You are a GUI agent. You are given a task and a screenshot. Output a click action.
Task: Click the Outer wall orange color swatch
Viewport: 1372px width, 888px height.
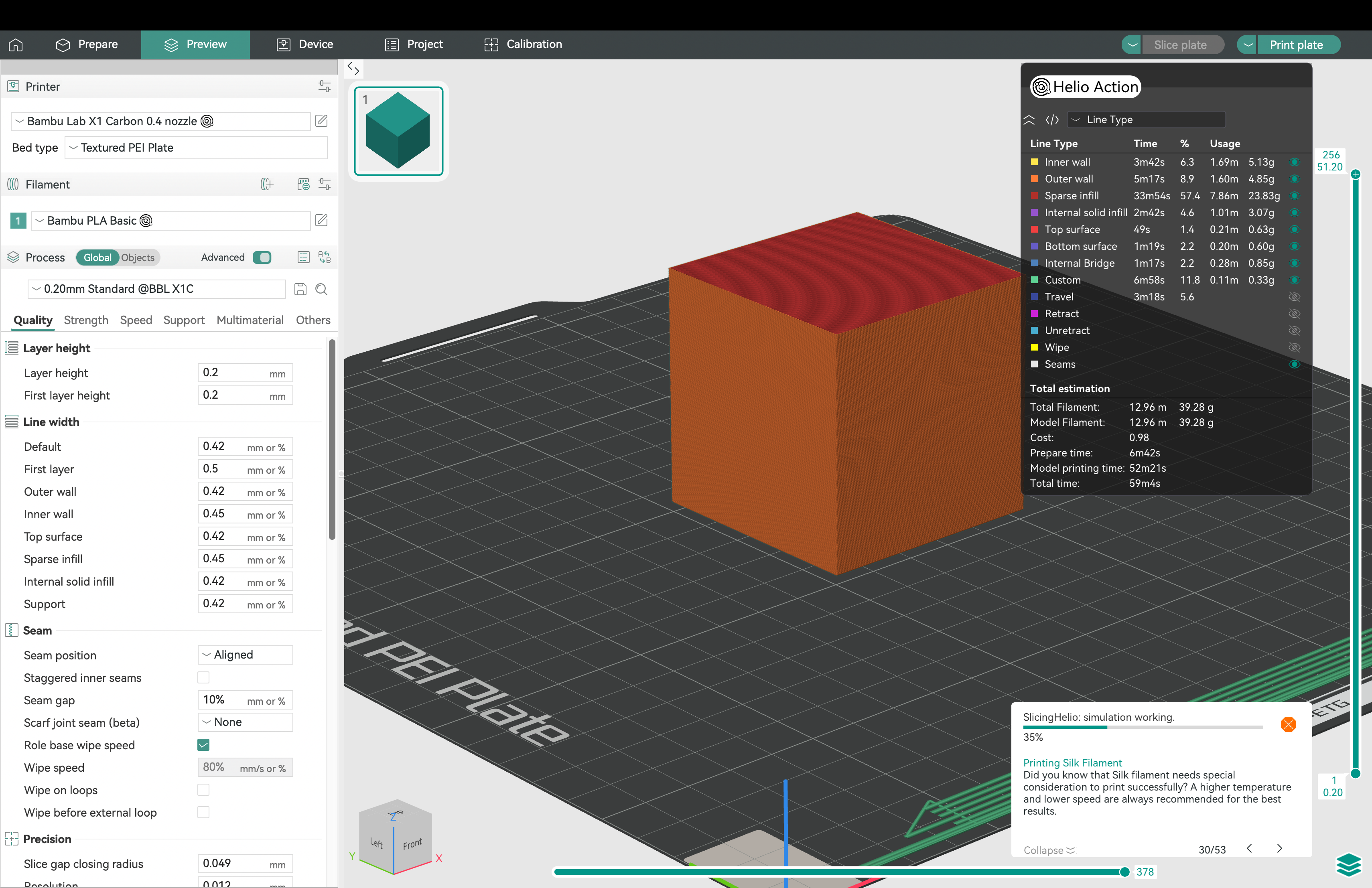tap(1034, 178)
